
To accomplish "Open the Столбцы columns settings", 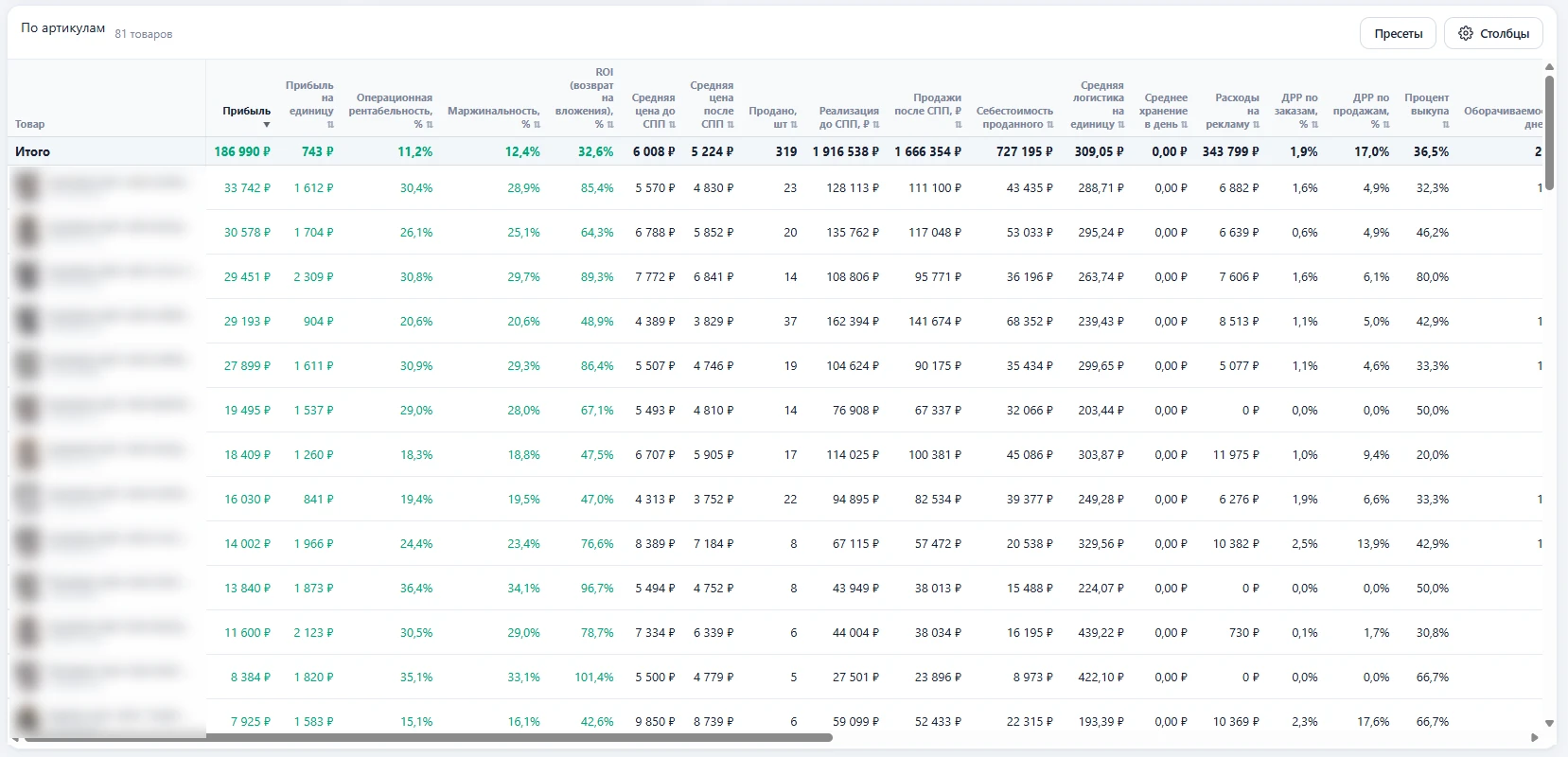I will (x=1494, y=33).
